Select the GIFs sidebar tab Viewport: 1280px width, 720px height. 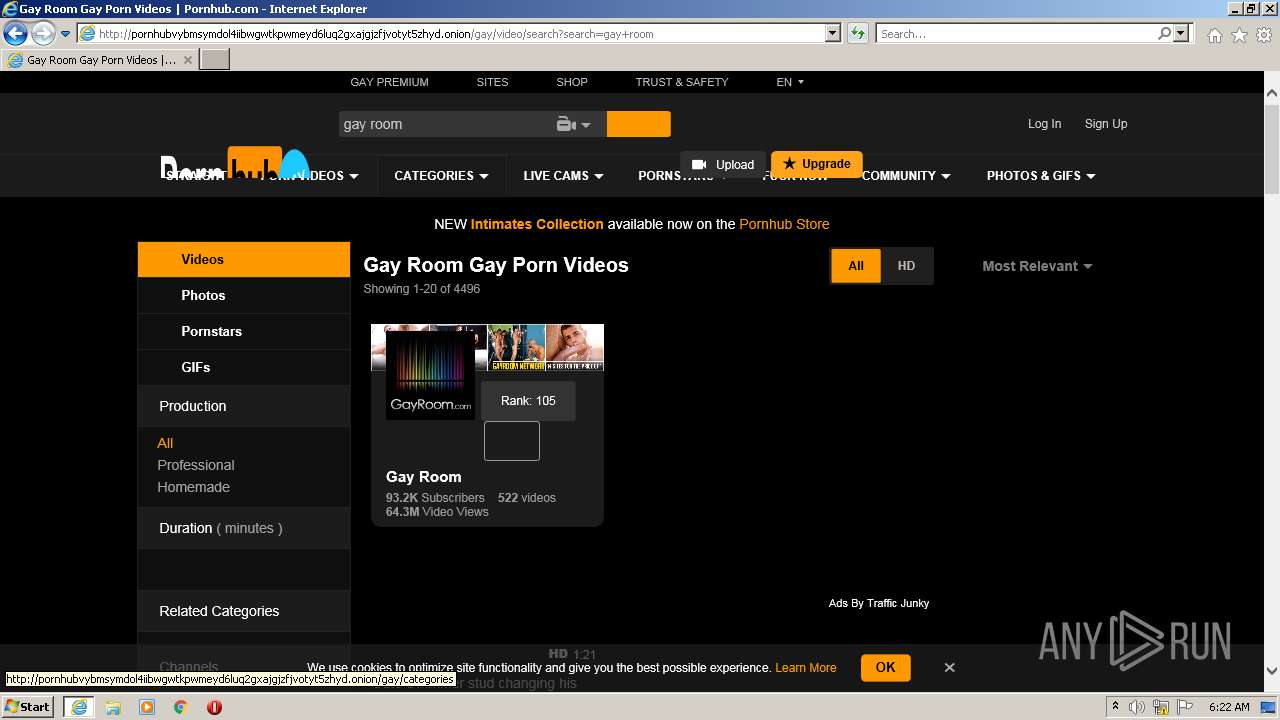pos(244,367)
